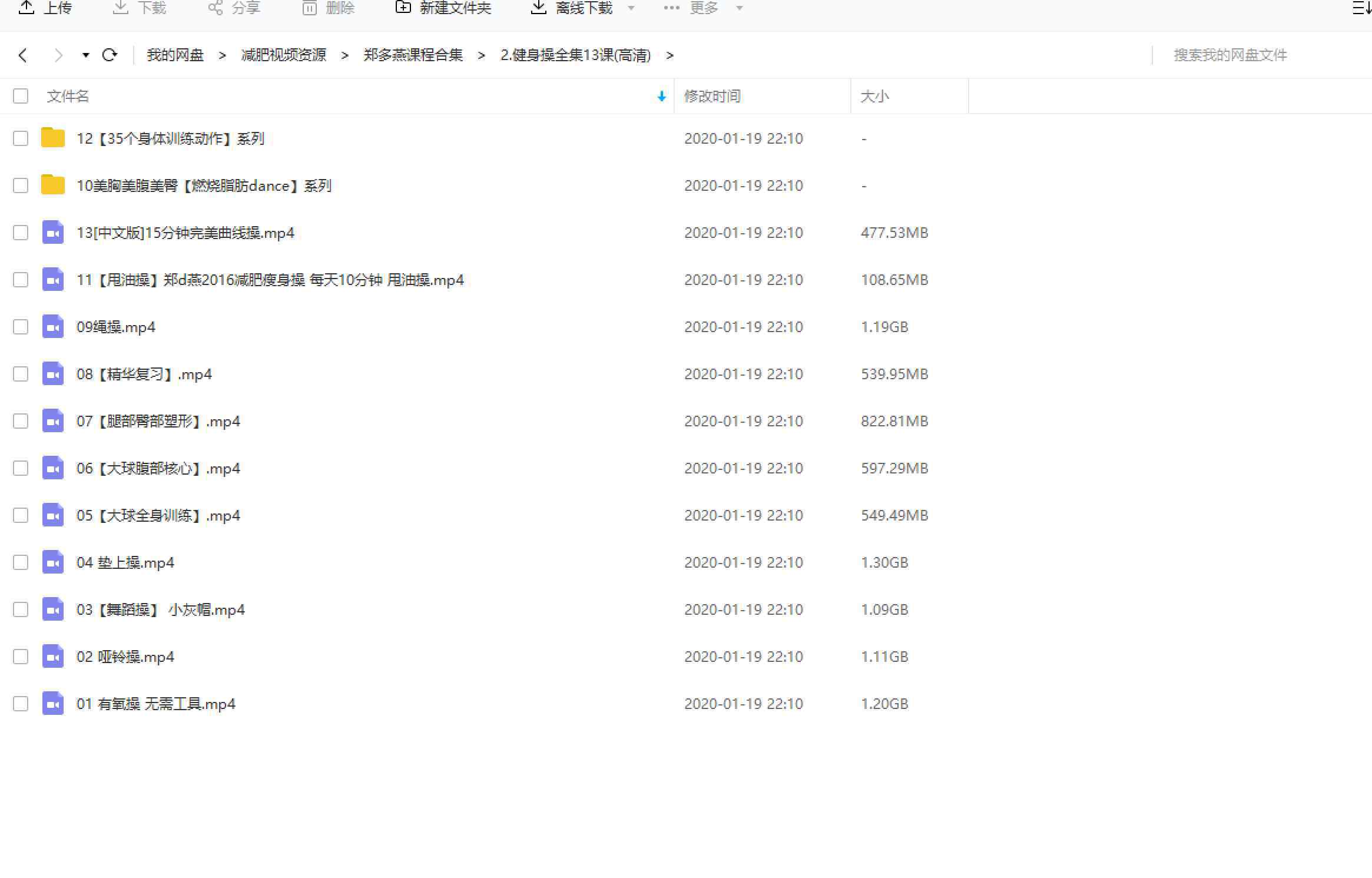Image resolution: width=1372 pixels, height=878 pixels.
Task: Open the 更多 (More) menu
Action: [x=691, y=8]
